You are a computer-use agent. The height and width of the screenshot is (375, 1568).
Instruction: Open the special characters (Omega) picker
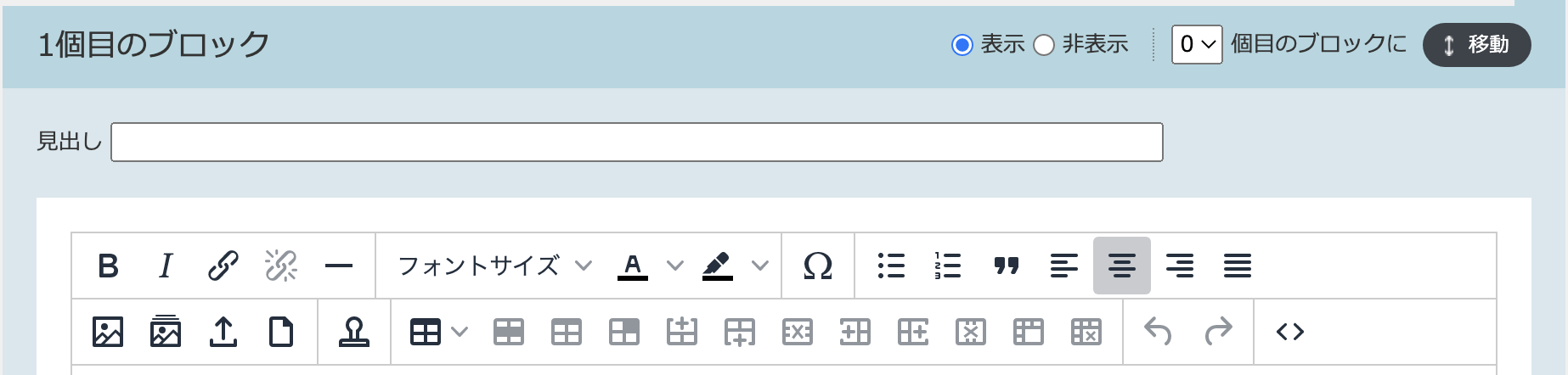(817, 266)
